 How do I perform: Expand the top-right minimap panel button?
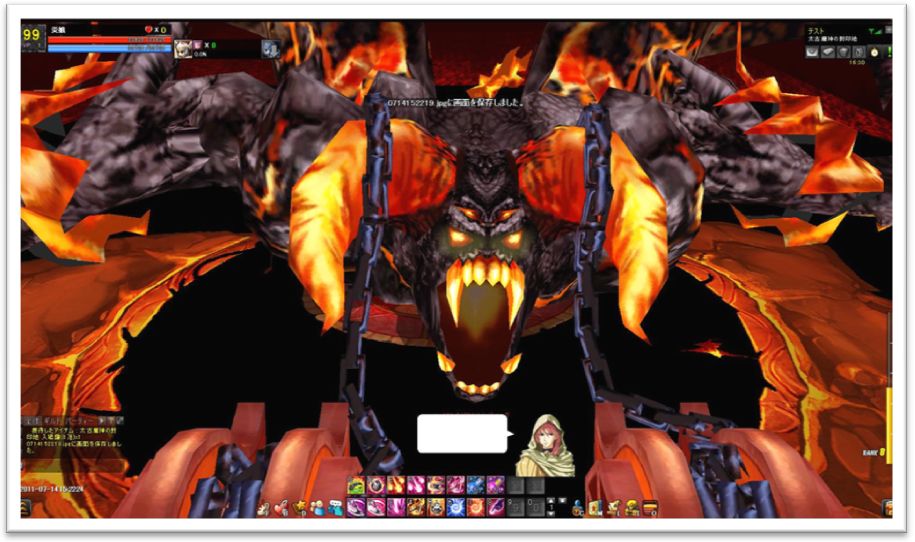[888, 30]
